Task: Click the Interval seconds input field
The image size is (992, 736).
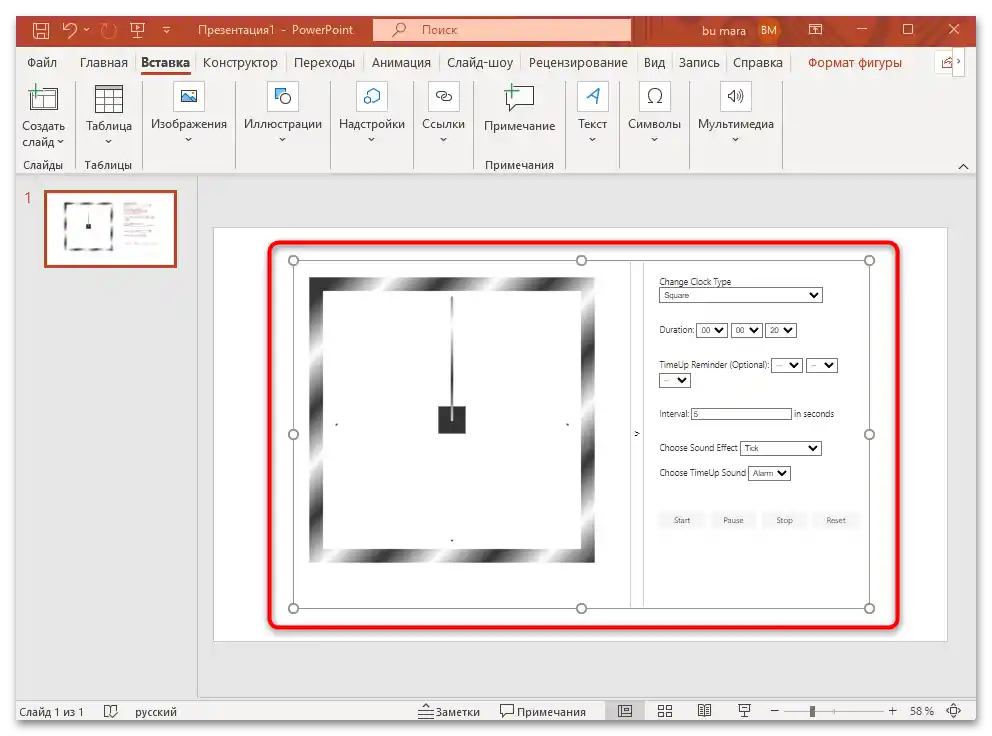Action: coord(740,413)
